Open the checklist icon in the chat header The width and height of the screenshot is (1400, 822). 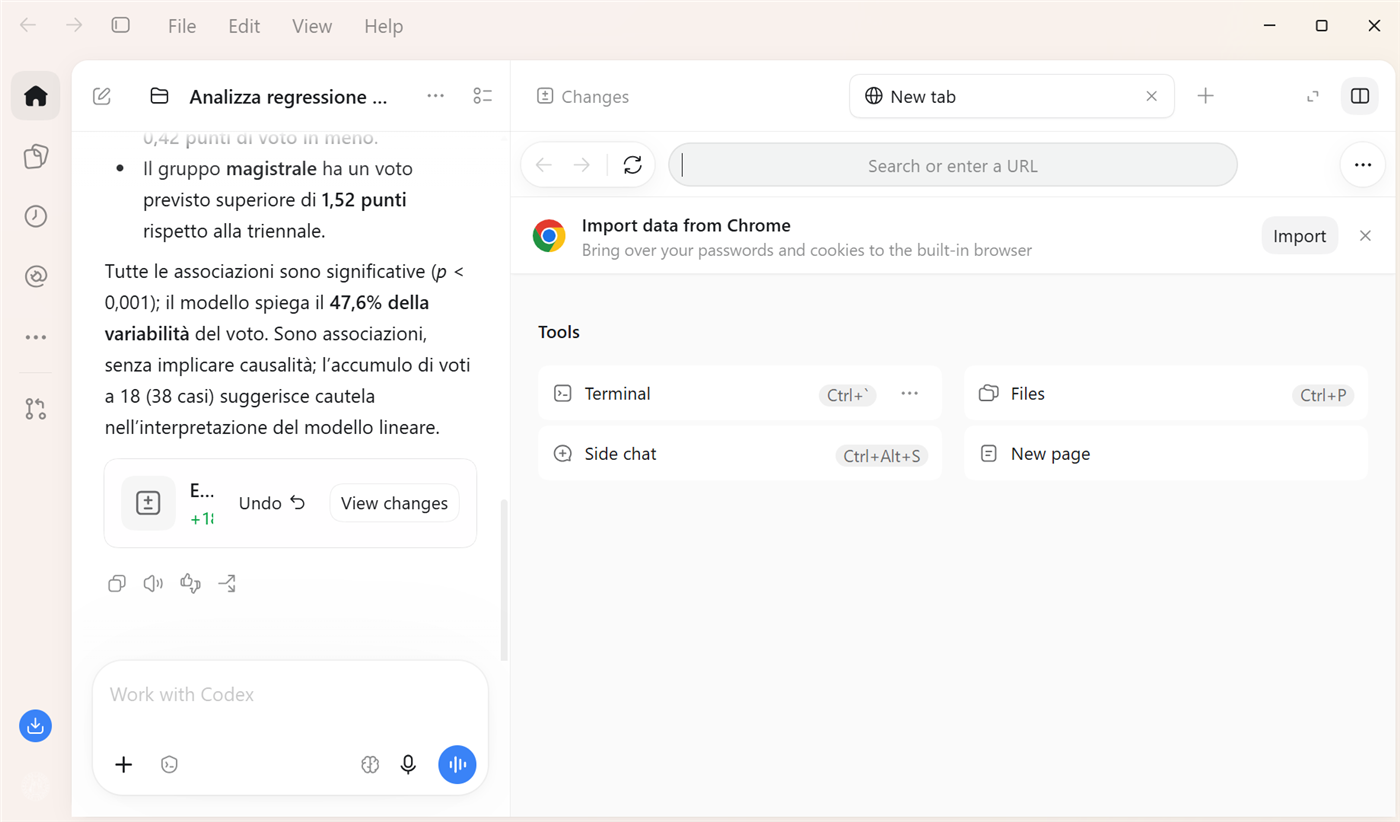tap(483, 96)
